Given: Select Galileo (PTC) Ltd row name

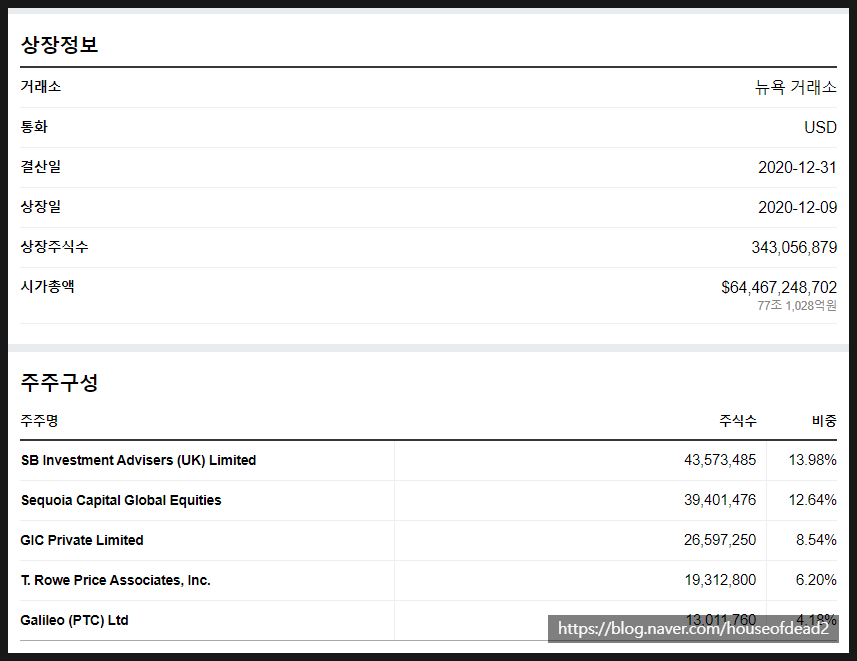Looking at the screenshot, I should [74, 620].
